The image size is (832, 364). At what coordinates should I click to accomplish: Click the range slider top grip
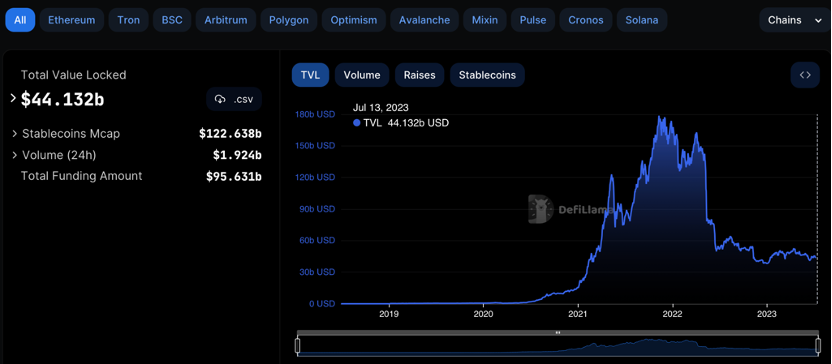point(557,333)
